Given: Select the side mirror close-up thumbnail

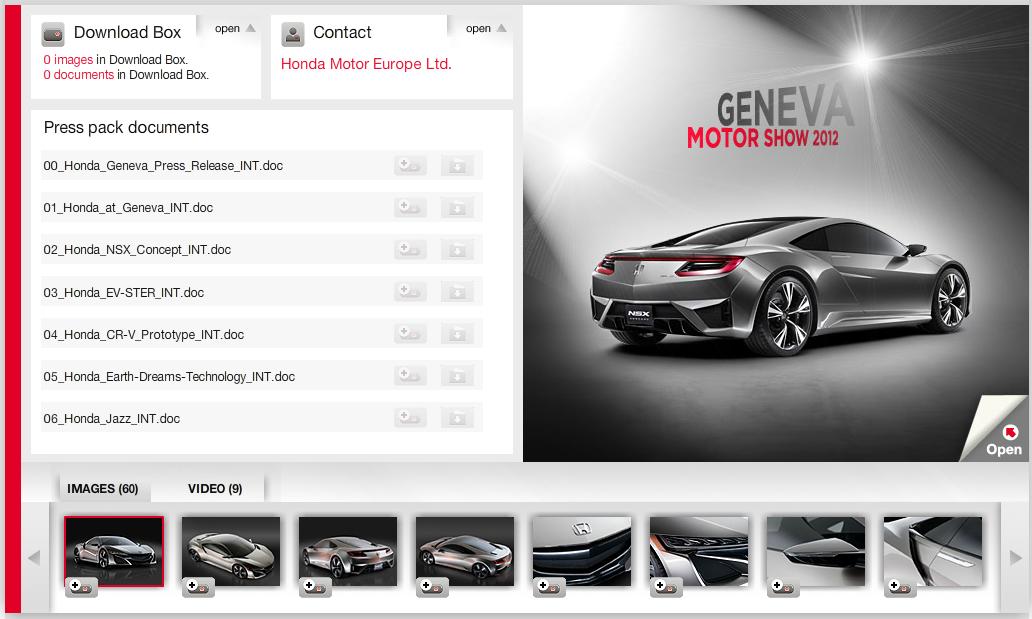Looking at the screenshot, I should (815, 551).
